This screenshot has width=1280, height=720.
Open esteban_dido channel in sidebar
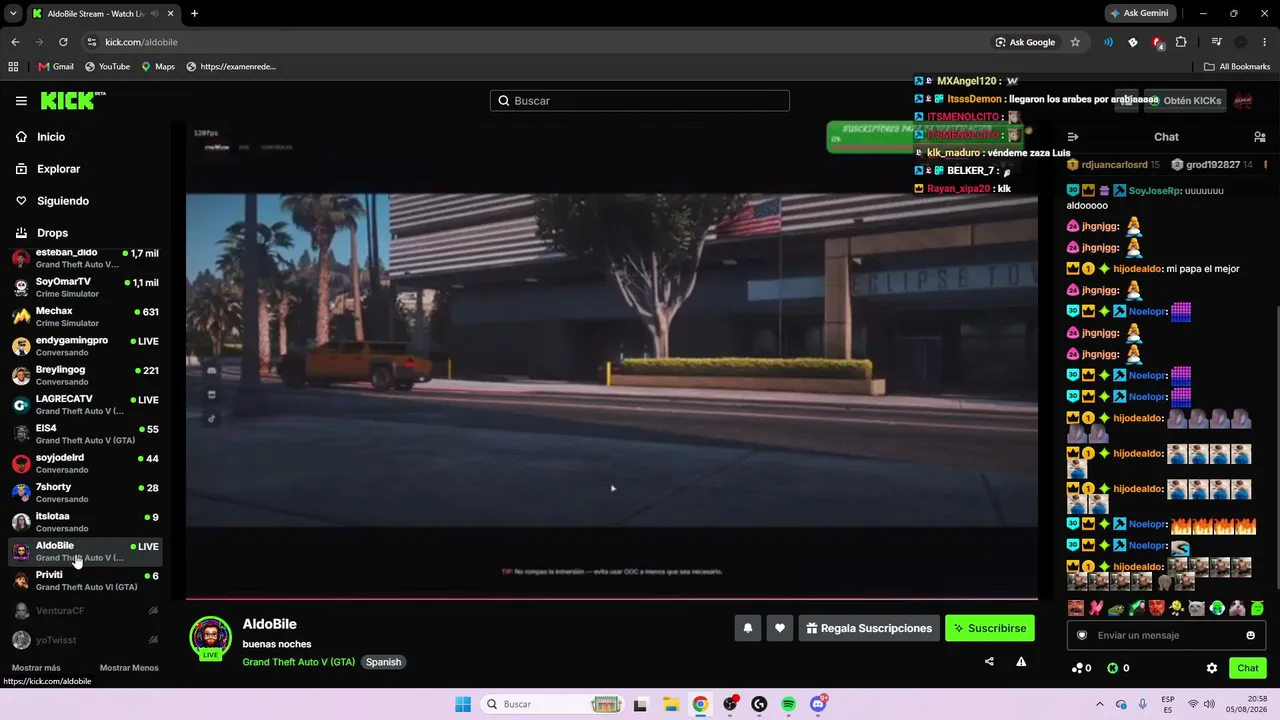pyautogui.click(x=85, y=259)
